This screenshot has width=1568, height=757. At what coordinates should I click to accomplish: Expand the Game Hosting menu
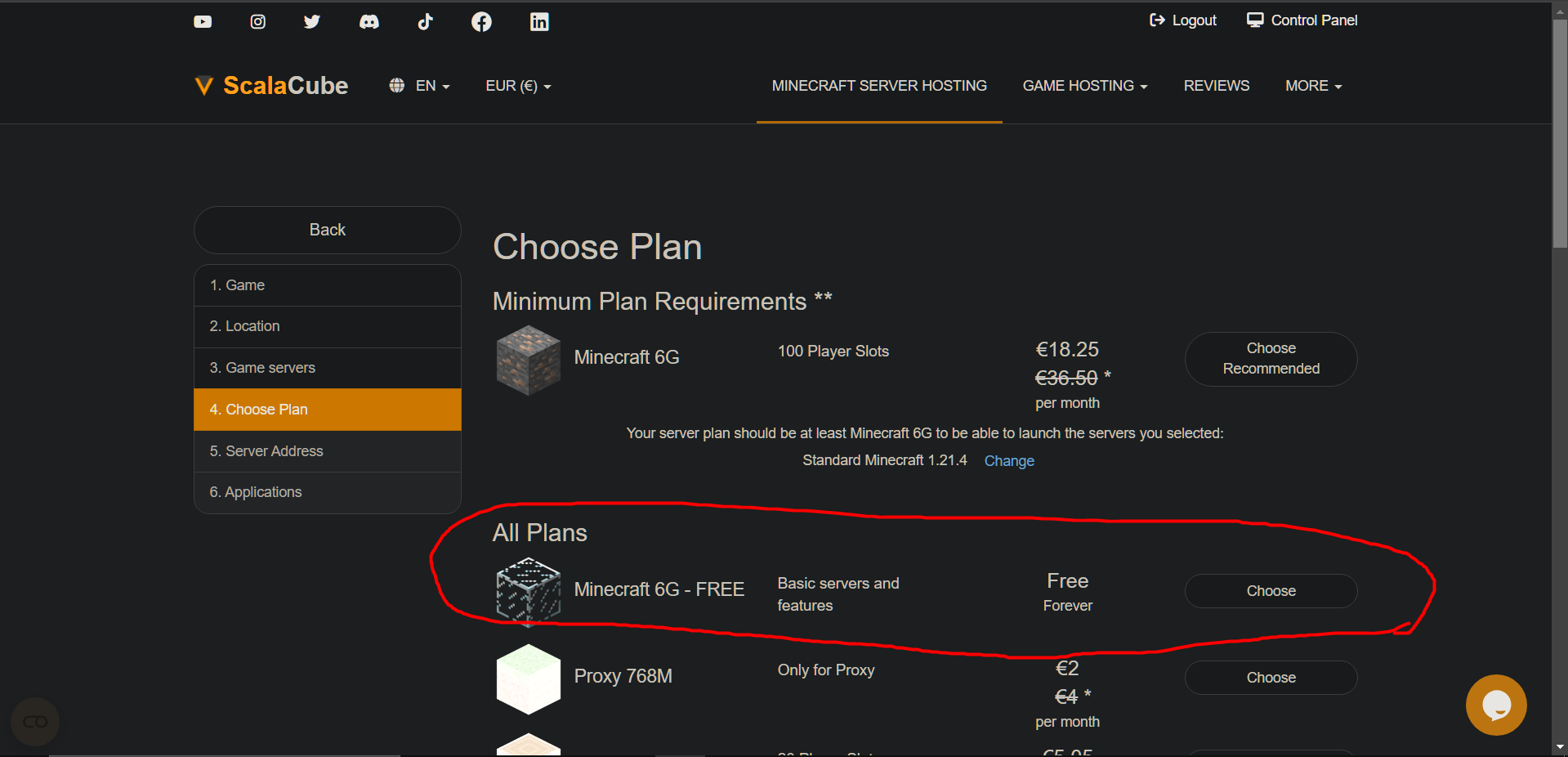click(x=1084, y=86)
